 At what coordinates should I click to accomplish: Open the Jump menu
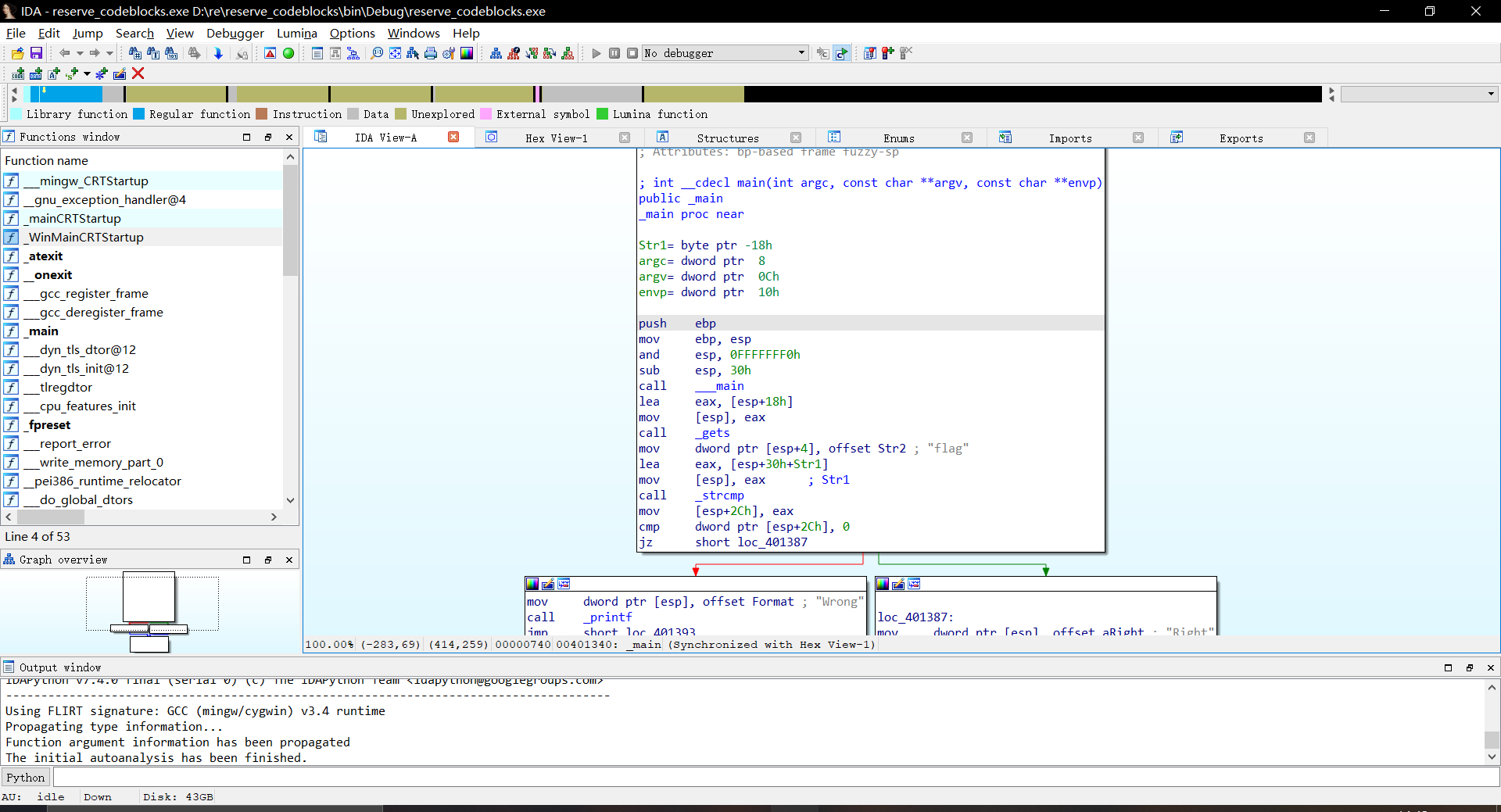pyautogui.click(x=88, y=33)
